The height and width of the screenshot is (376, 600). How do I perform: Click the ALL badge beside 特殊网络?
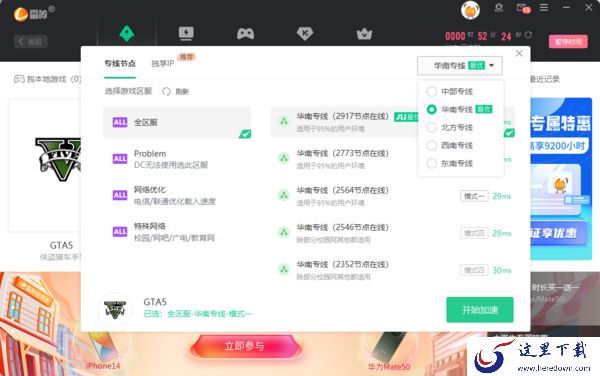pos(120,231)
